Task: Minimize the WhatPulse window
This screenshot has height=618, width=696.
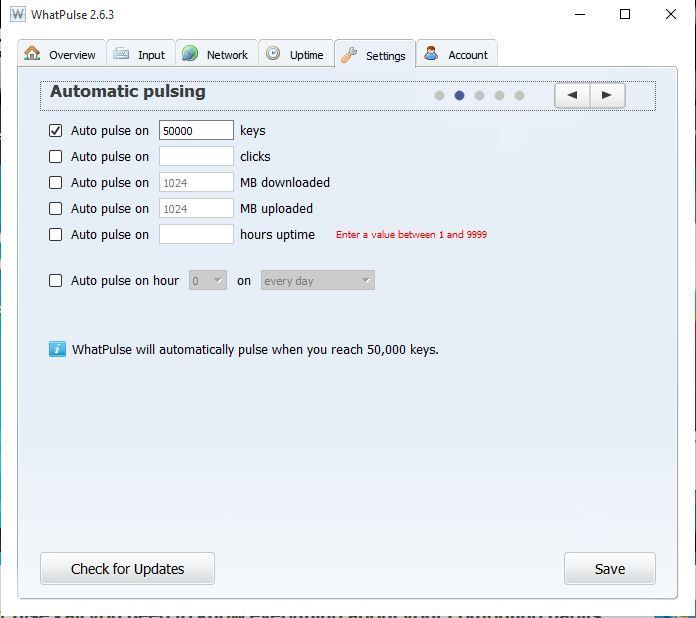Action: pyautogui.click(x=580, y=14)
